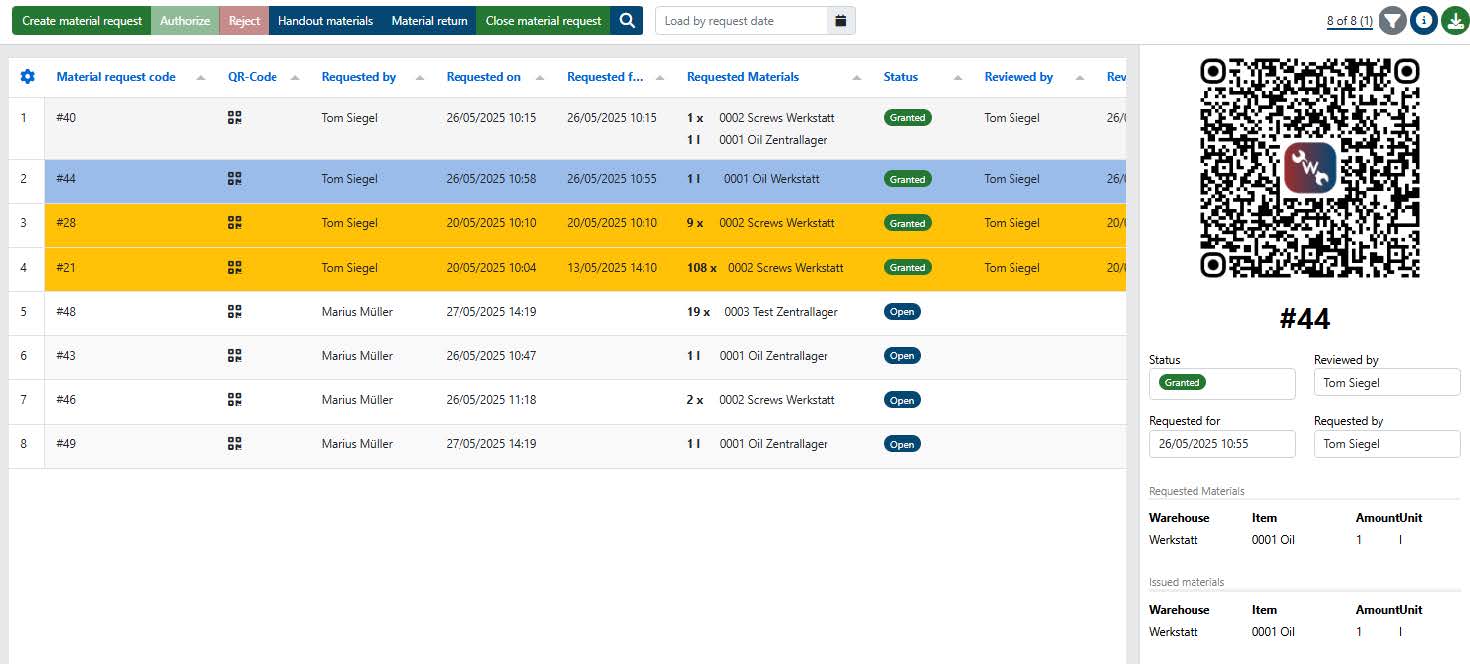Screen dimensions: 1470x664
Task: Select request code #44 cell
Action: tap(66, 179)
